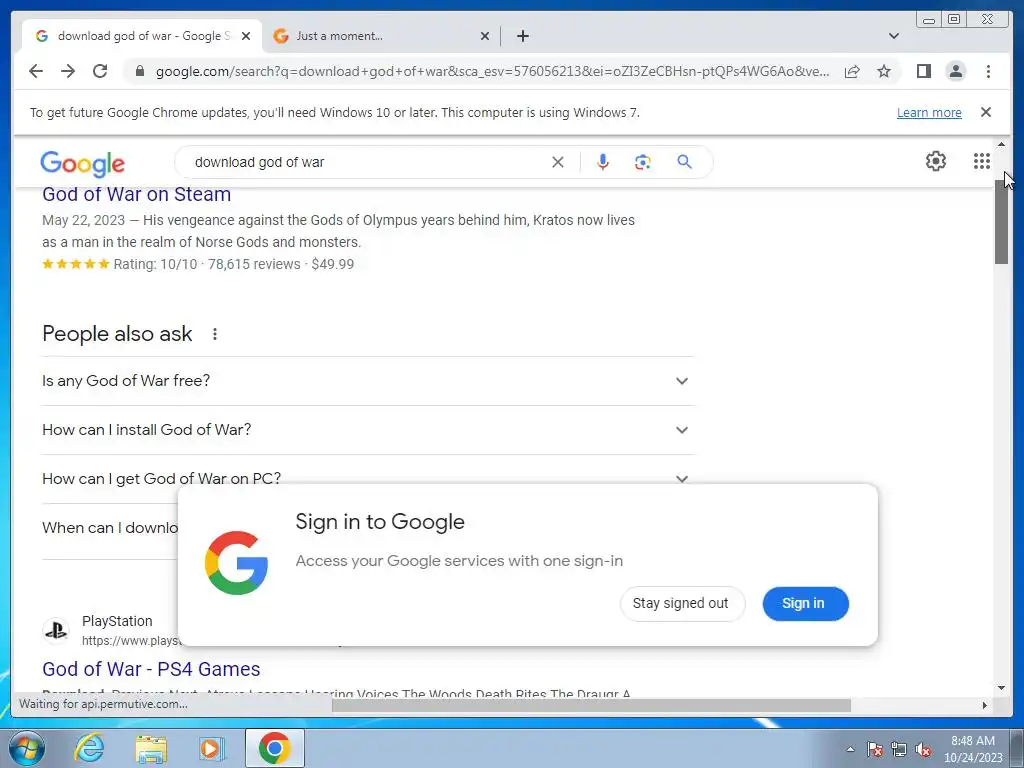1024x768 pixels.
Task: Open the Google apps grid
Action: click(982, 161)
